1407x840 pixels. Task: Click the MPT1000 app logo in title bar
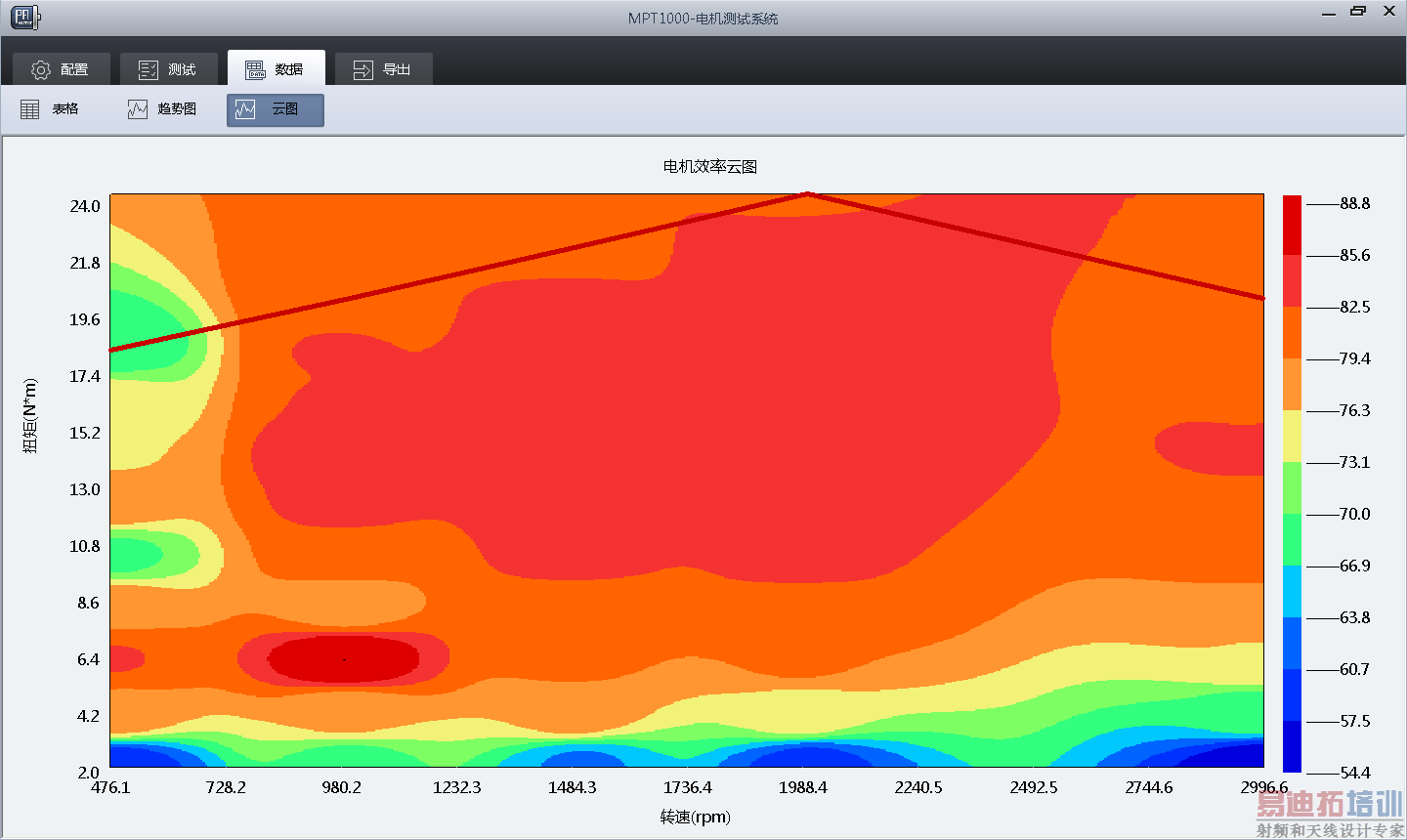24,17
